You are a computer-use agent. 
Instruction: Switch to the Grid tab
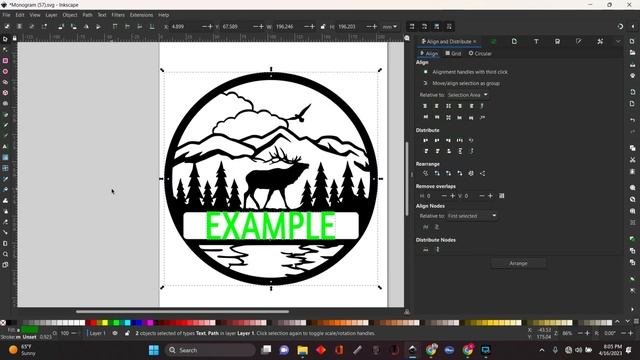coord(453,53)
